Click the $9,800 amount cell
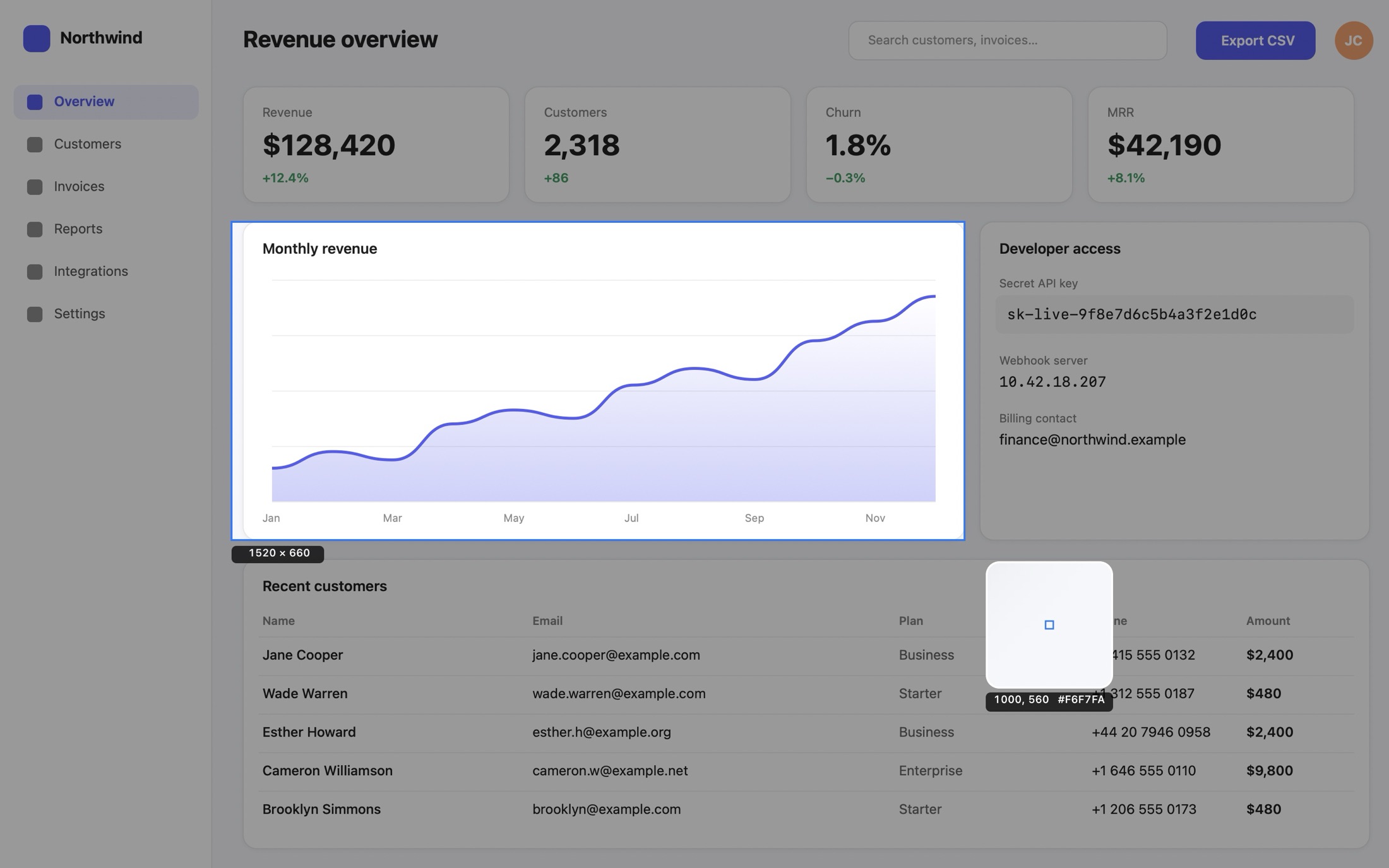 pyautogui.click(x=1269, y=771)
